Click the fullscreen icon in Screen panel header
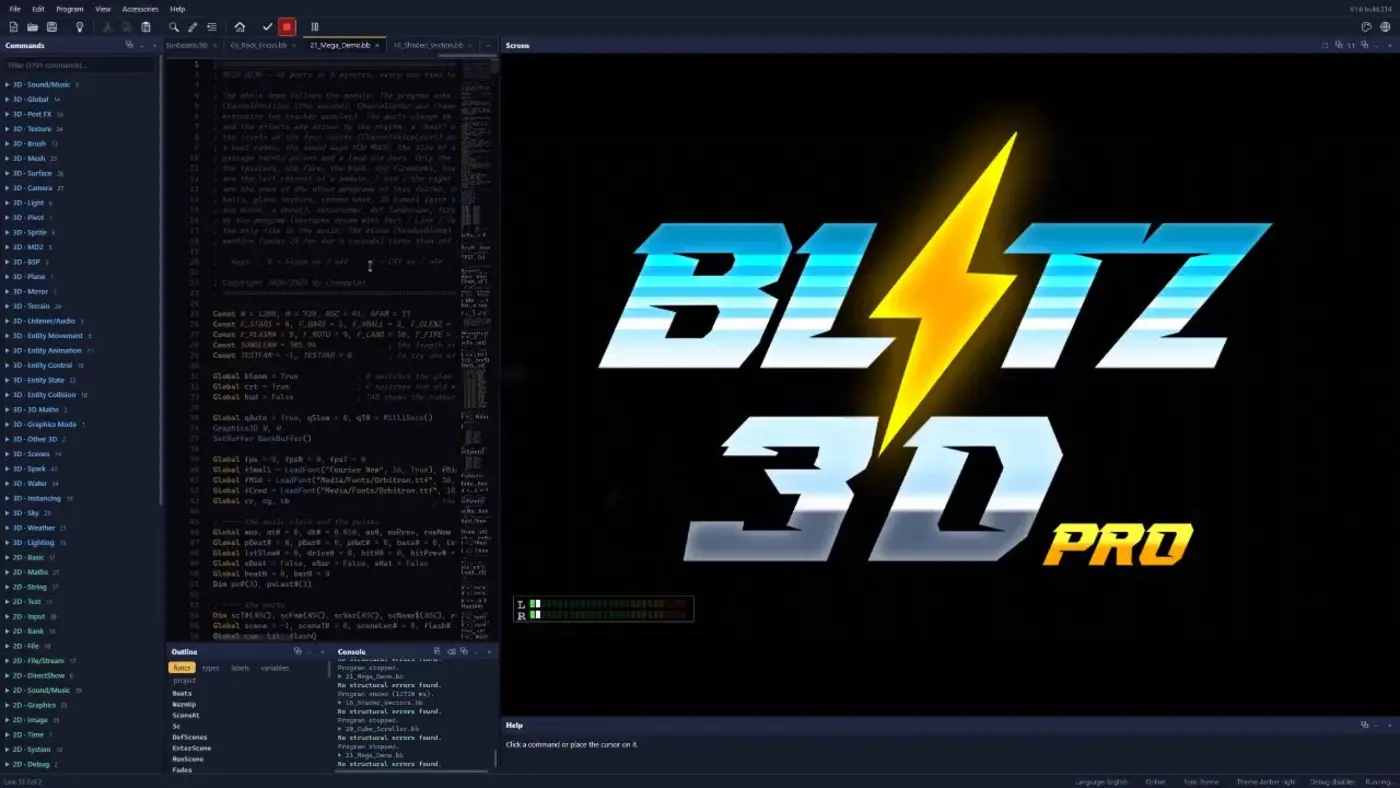The image size is (1400, 788). click(1325, 45)
